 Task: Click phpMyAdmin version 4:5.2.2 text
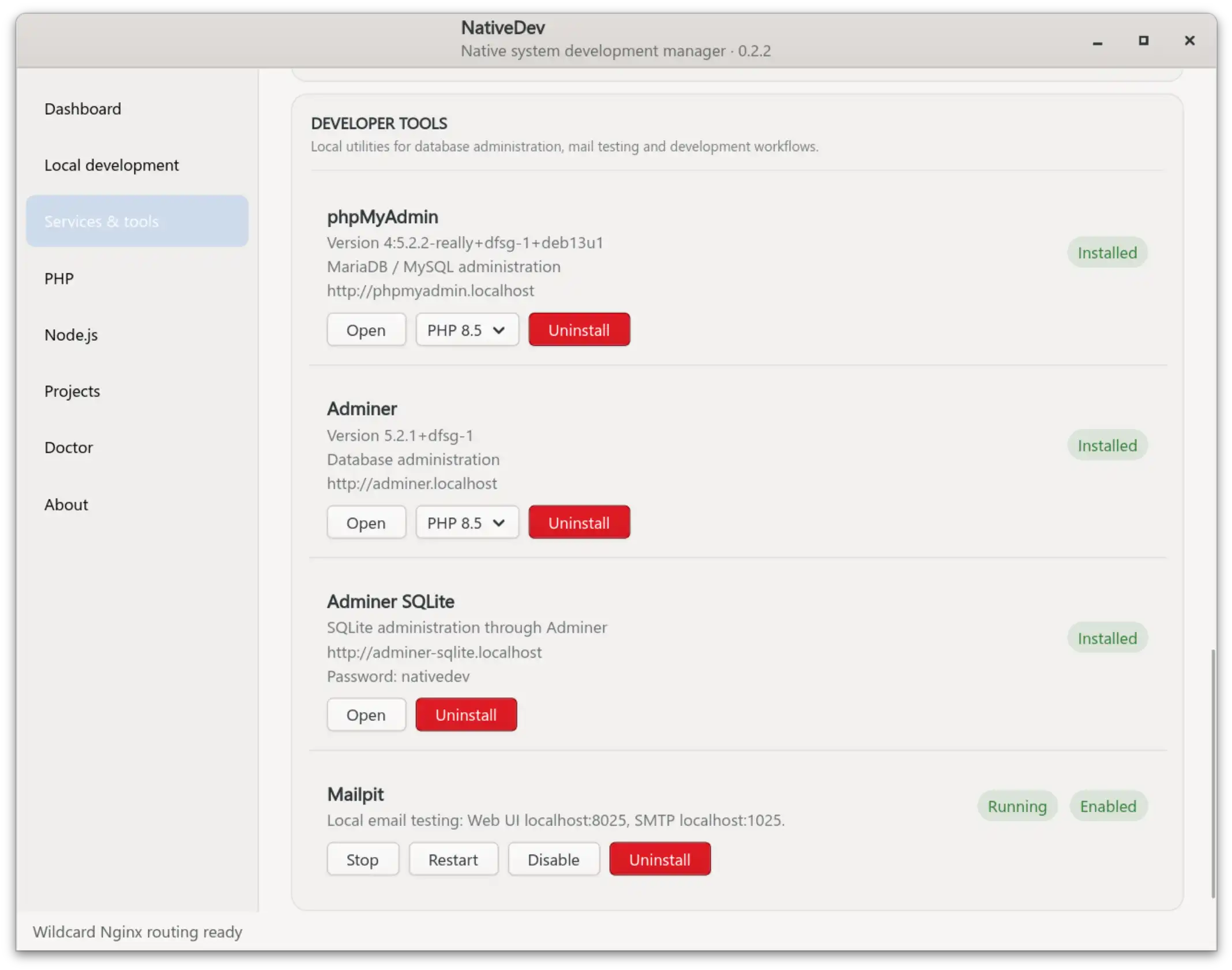(465, 242)
